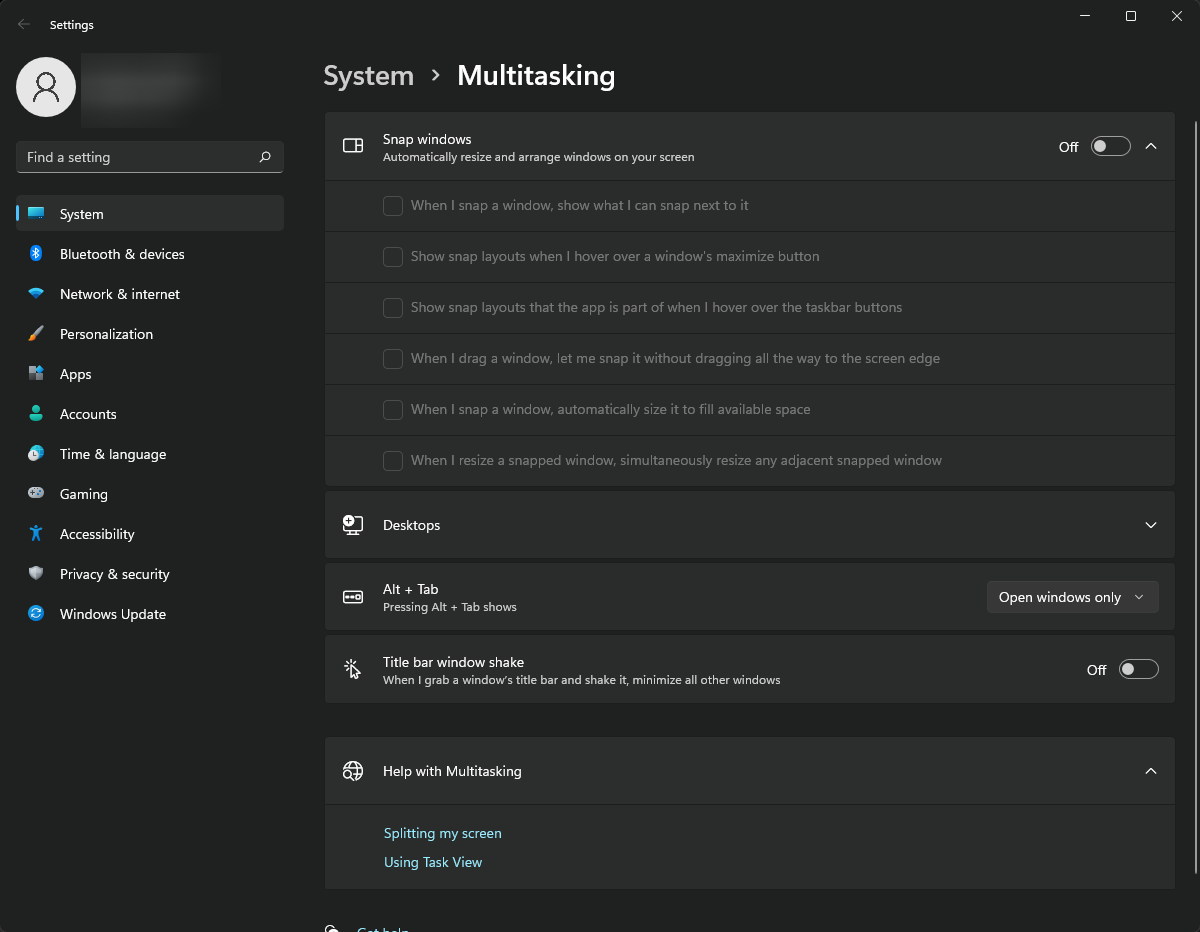Click the Windows Update sync icon
This screenshot has height=932, width=1200.
pyautogui.click(x=36, y=614)
